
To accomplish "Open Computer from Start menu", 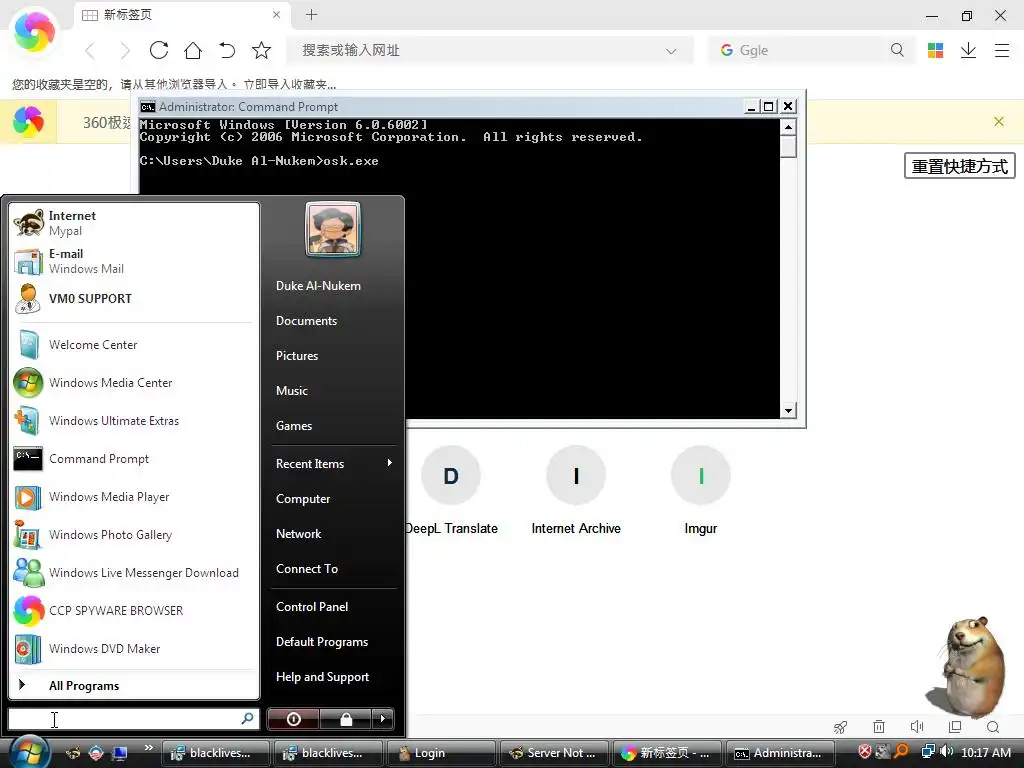I will tap(303, 499).
